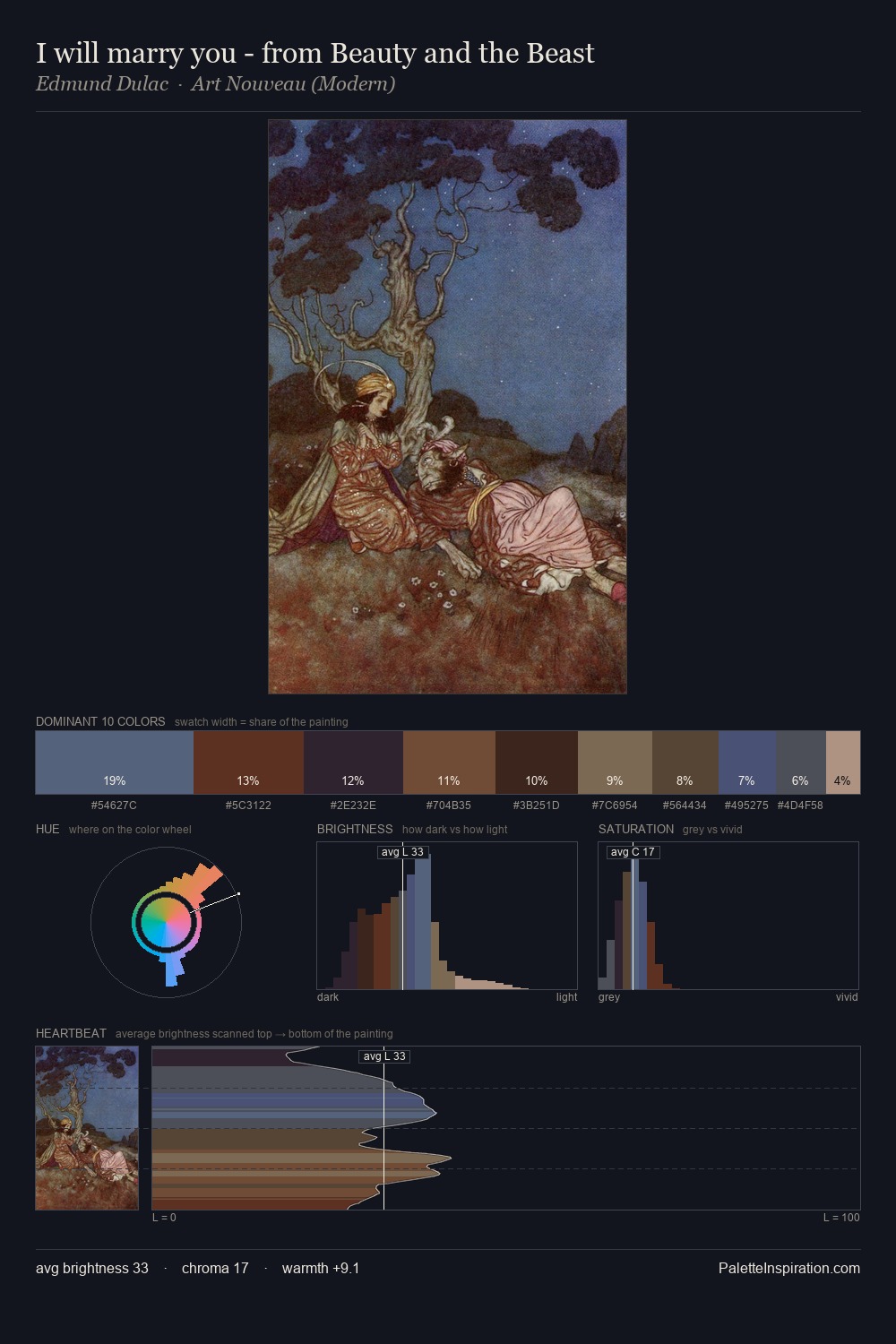Click hex code text #3B251D
This screenshot has height=1344, width=896.
(x=536, y=806)
